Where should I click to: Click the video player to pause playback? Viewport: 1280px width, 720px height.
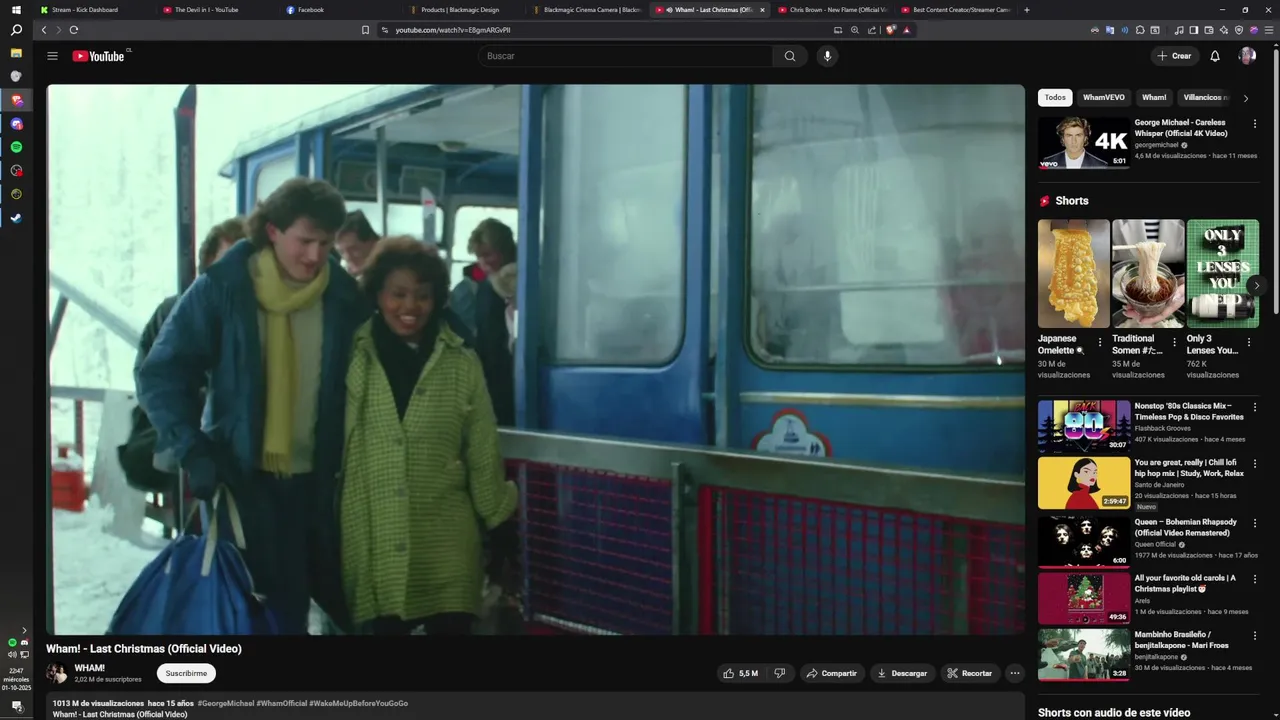coord(535,359)
